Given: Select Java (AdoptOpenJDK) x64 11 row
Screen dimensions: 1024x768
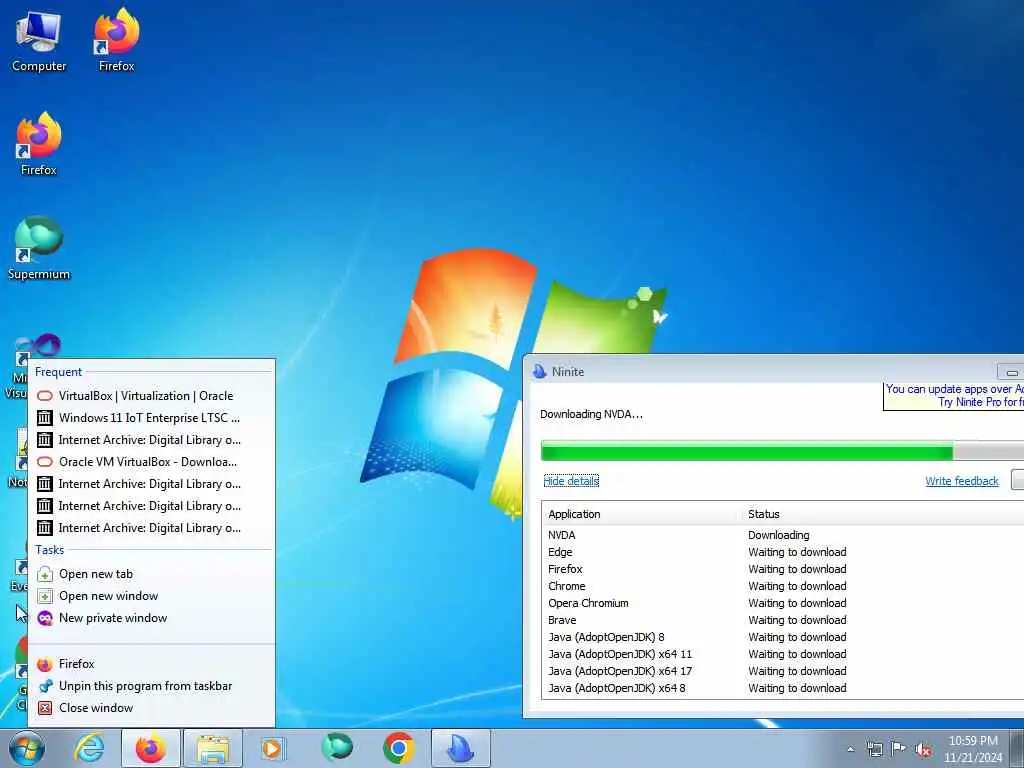Looking at the screenshot, I should 782,654.
